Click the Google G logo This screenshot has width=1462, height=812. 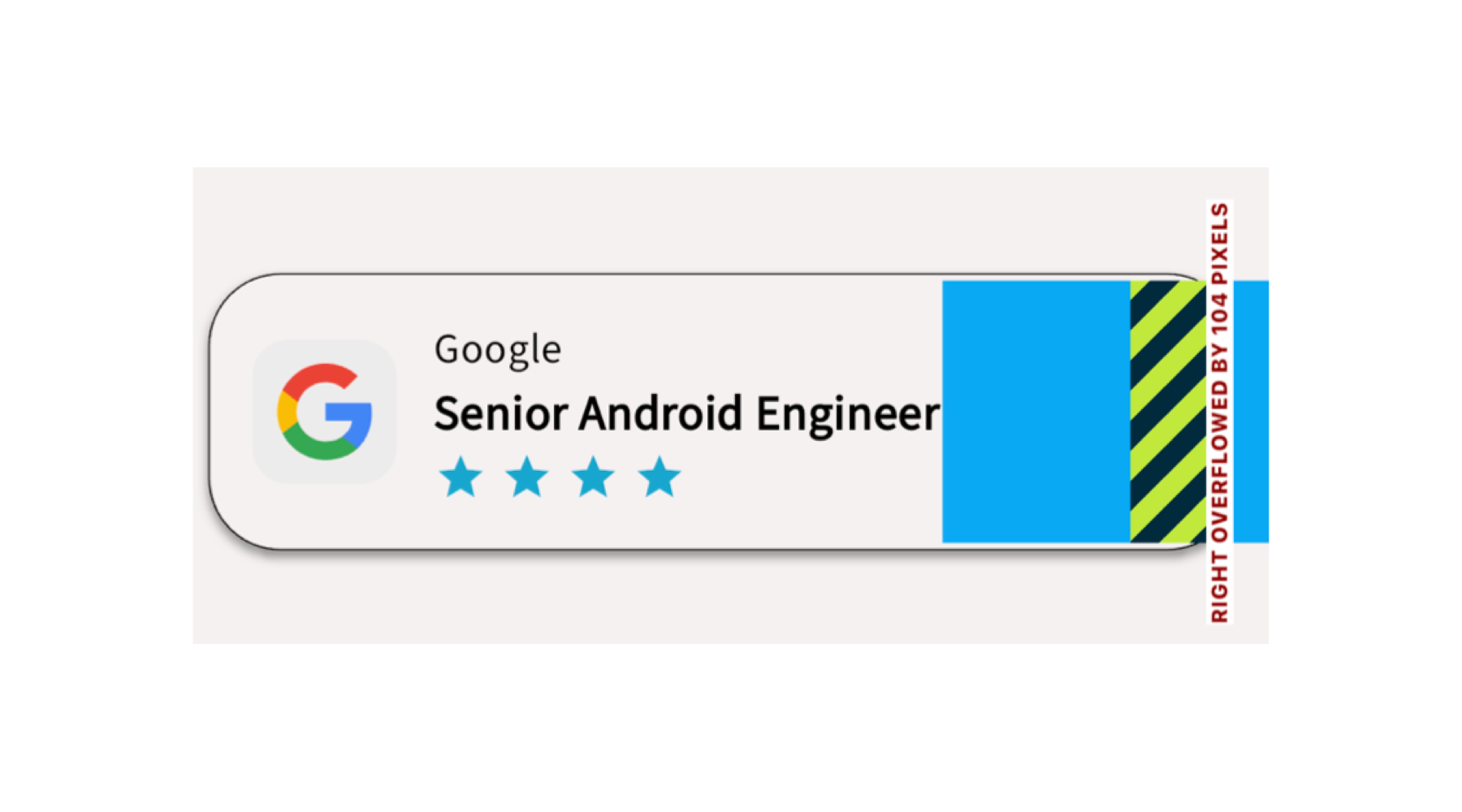(x=325, y=412)
